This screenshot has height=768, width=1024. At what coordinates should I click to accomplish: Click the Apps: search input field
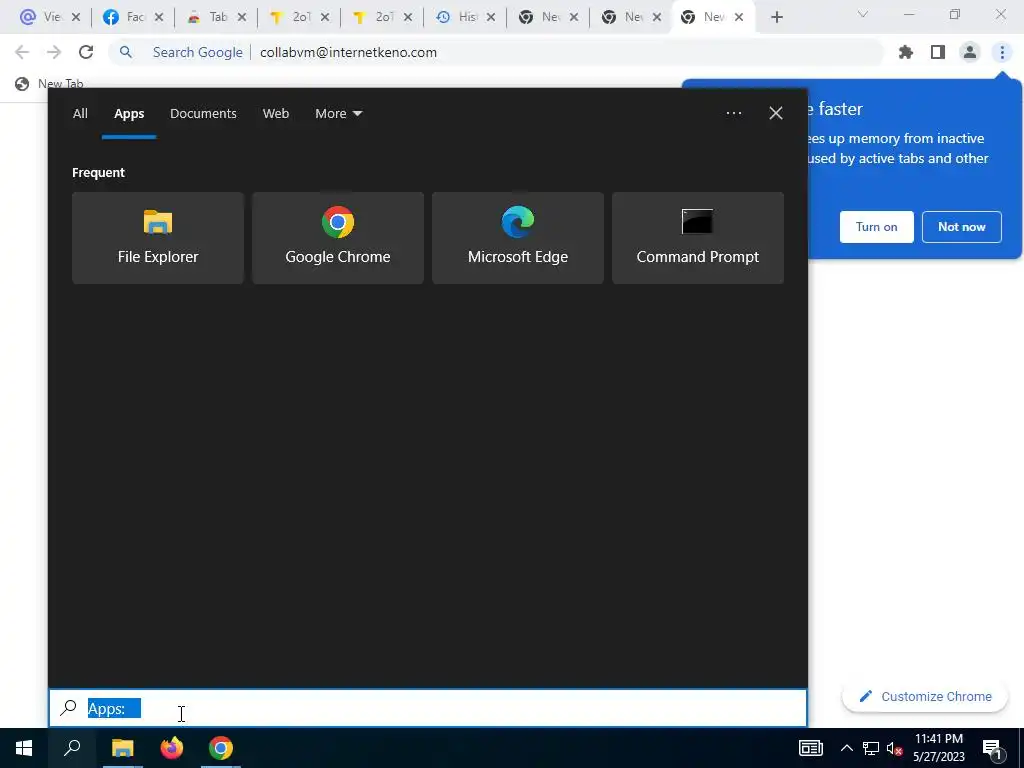pos(428,708)
